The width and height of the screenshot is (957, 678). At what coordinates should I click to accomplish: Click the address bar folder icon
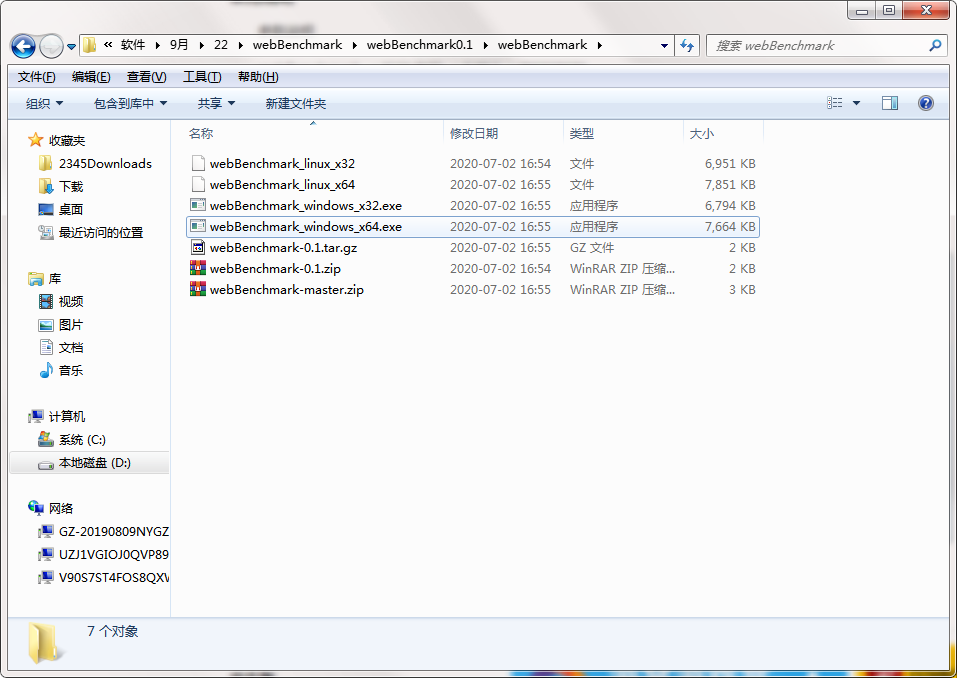tap(89, 45)
